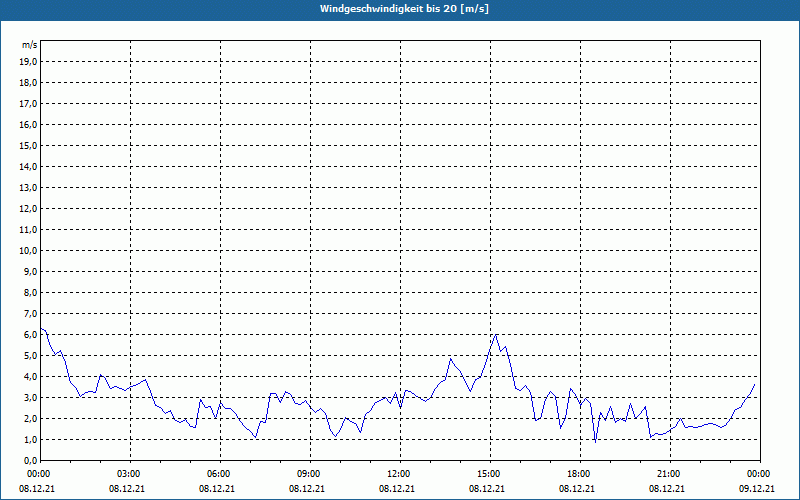Select the 15,0 y-axis label
Screen dimensions: 800x500
[29, 145]
